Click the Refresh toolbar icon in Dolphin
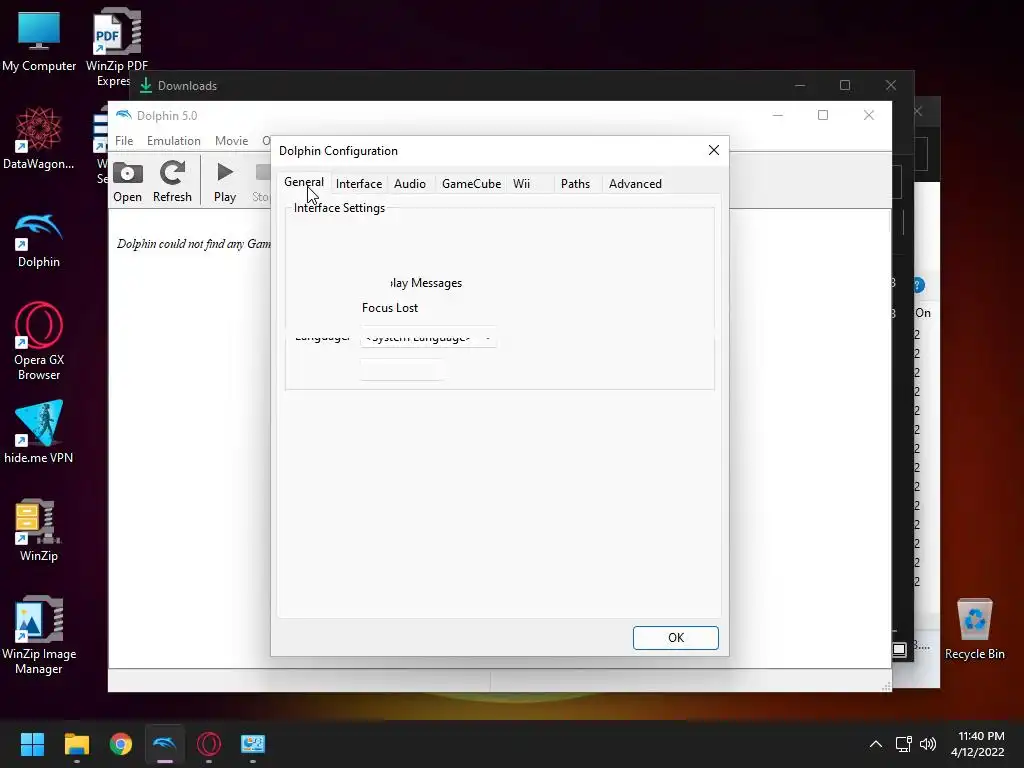This screenshot has width=1024, height=768. point(172,182)
